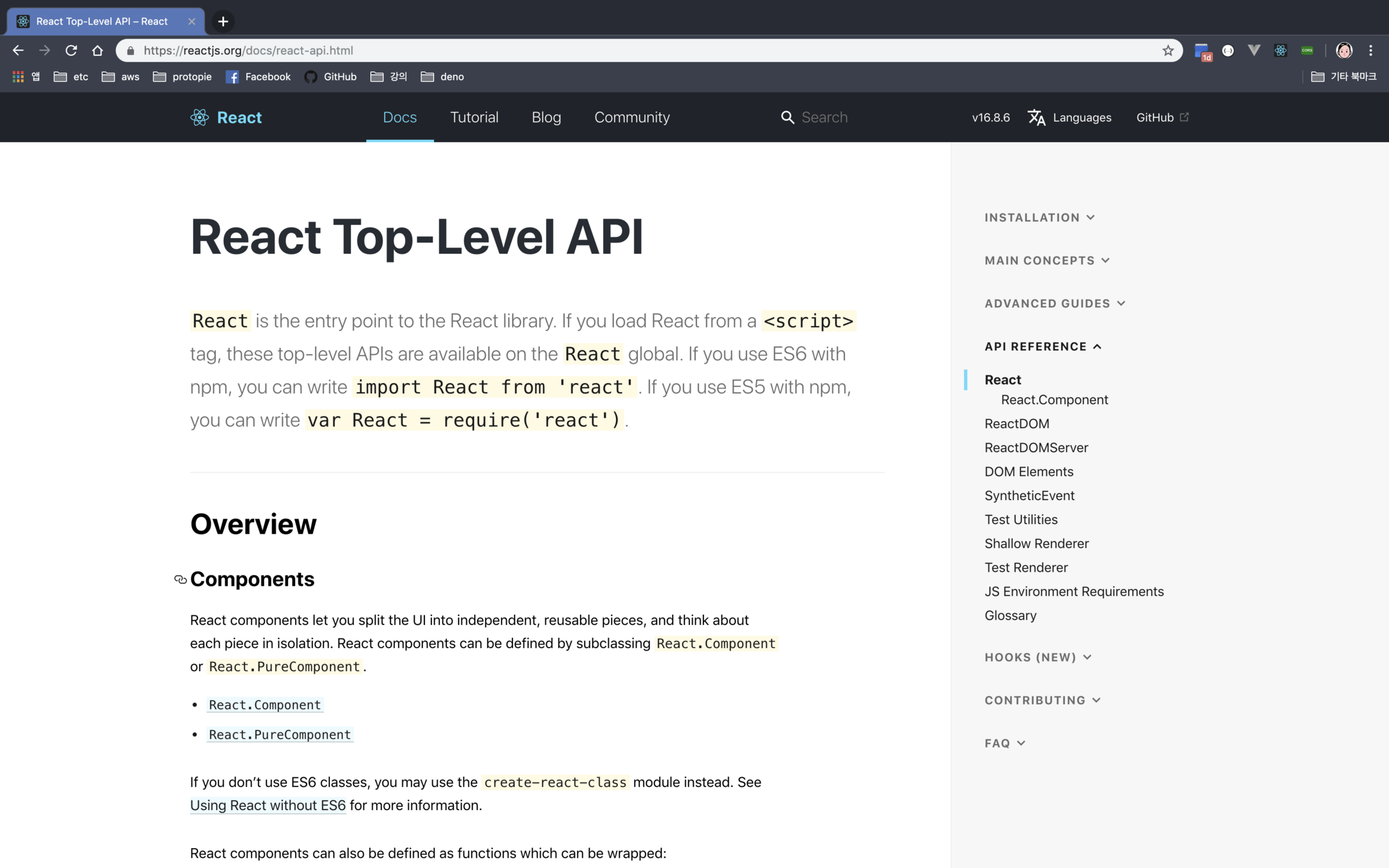Expand the Main Concepts section
The image size is (1389, 868).
pyautogui.click(x=1047, y=260)
